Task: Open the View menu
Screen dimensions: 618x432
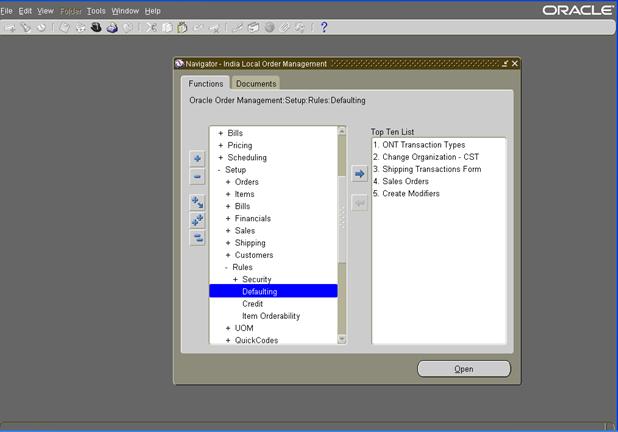Action: click(45, 11)
